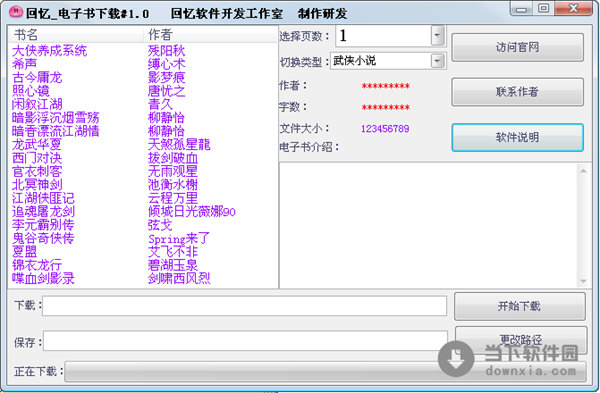The width and height of the screenshot is (600, 393).
Task: Click 更改路径 to change save path
Action: (521, 339)
